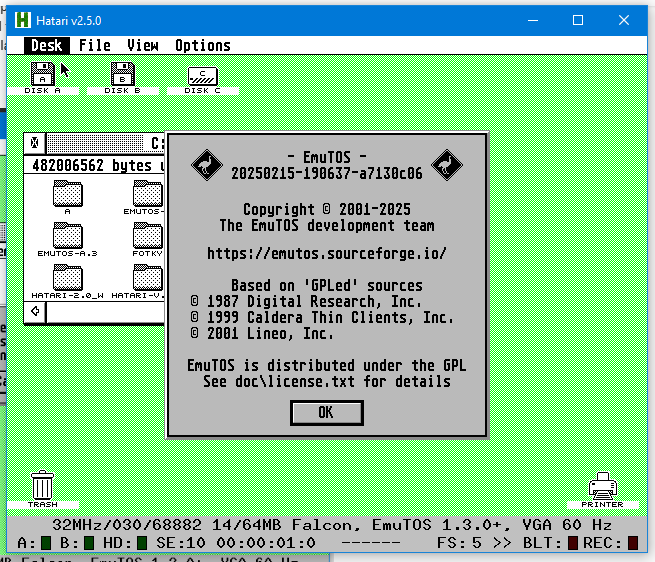Open the View menu
This screenshot has height=562, width=655.
[143, 46]
